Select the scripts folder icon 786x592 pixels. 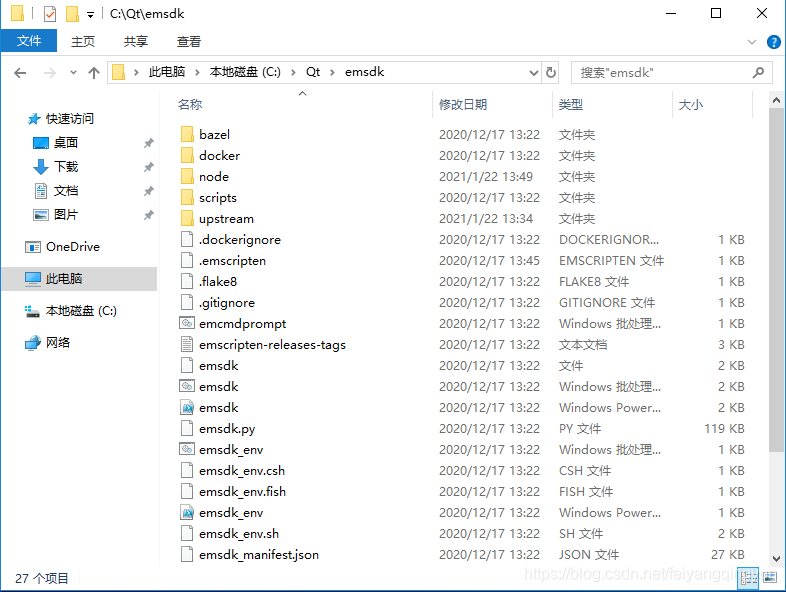tap(187, 198)
